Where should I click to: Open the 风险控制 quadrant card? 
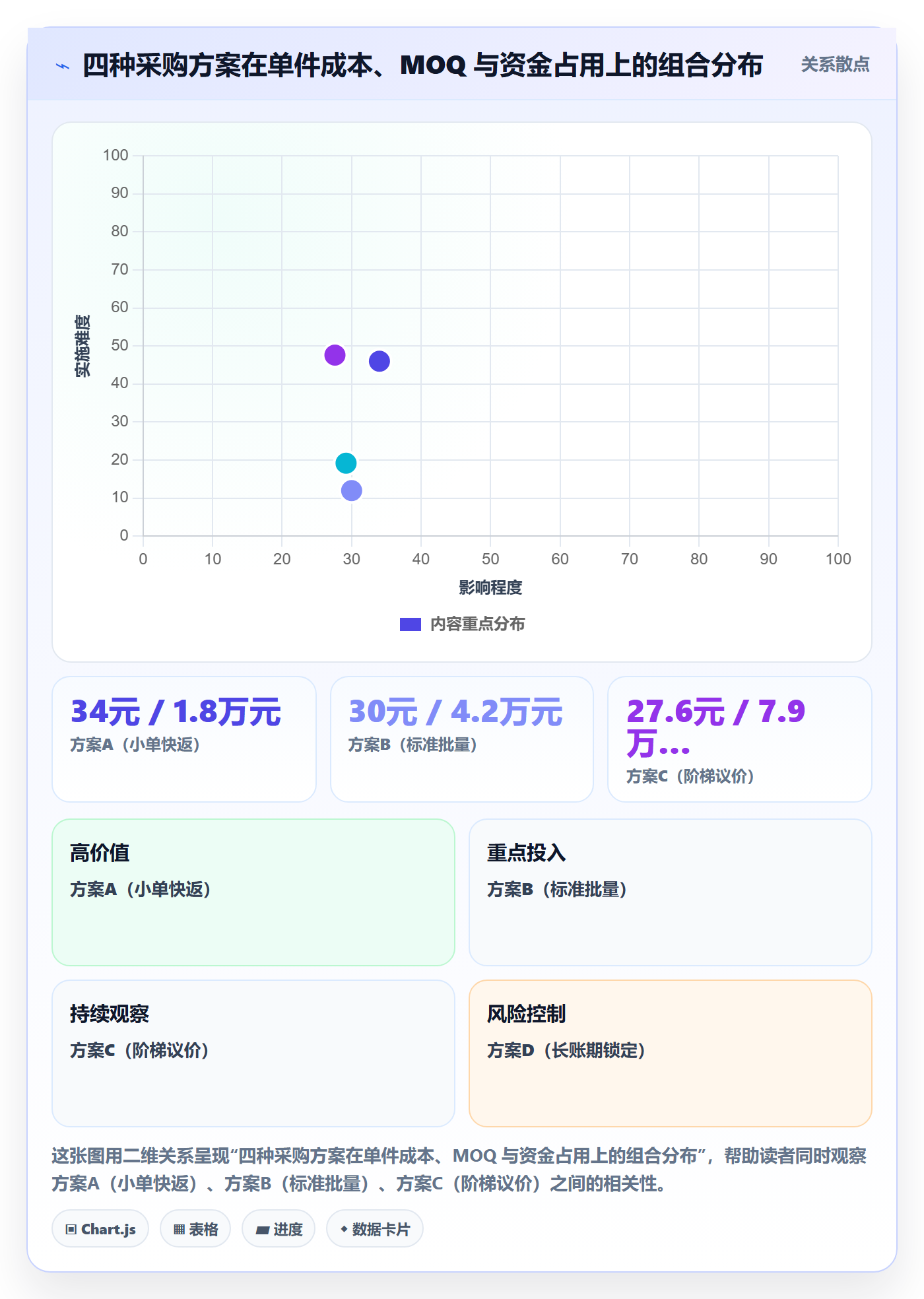671,1053
